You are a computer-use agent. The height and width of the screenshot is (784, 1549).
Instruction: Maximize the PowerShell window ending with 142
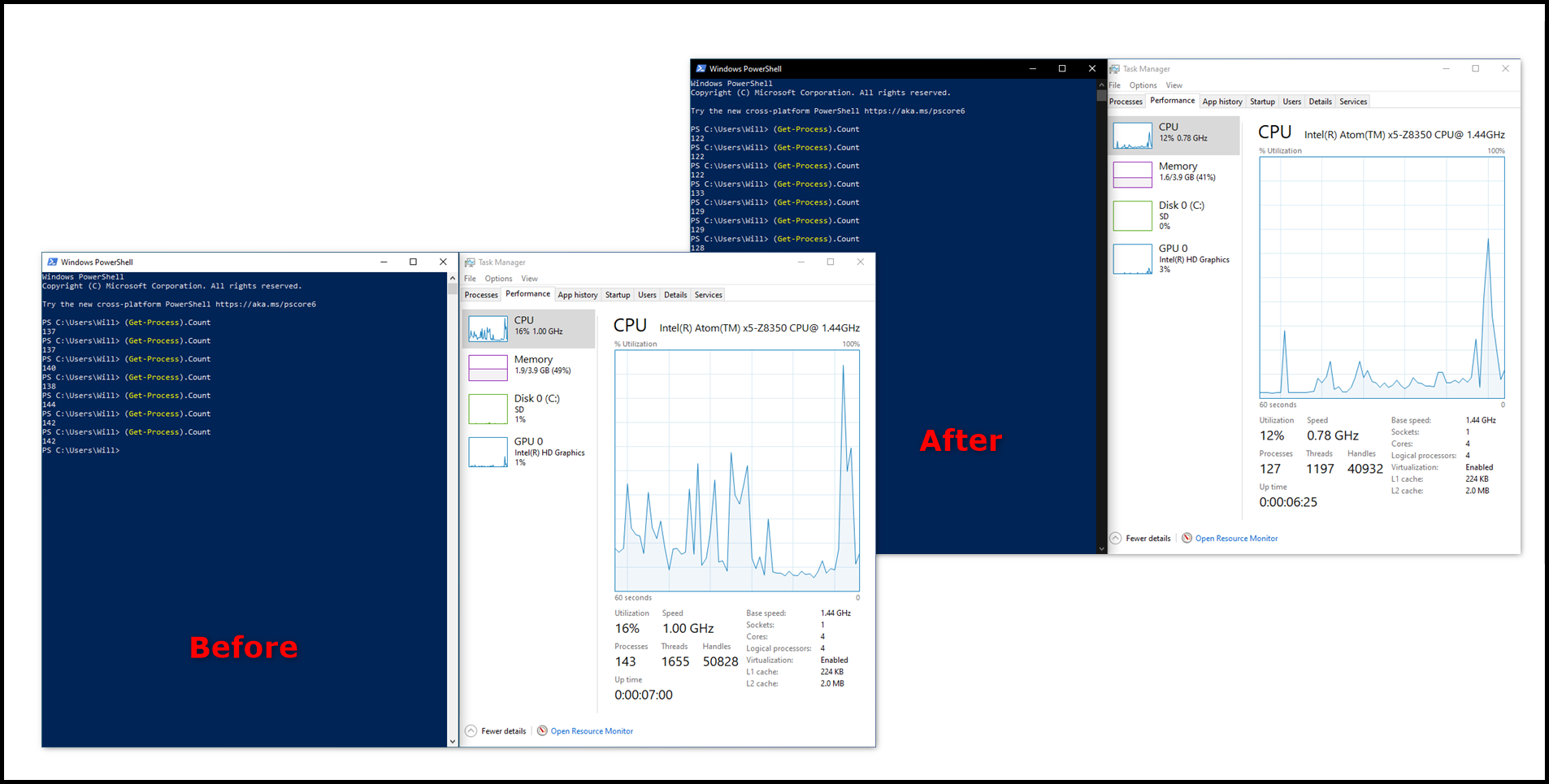413,262
